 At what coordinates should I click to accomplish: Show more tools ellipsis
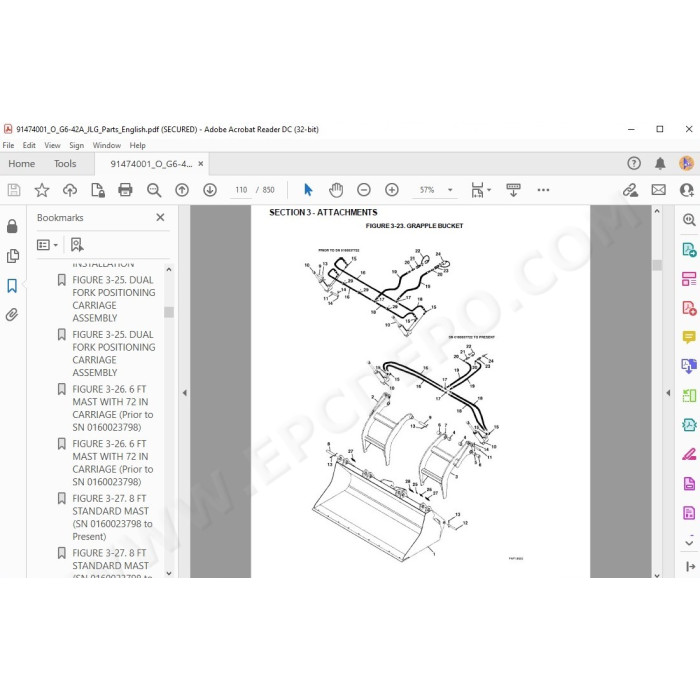[543, 190]
